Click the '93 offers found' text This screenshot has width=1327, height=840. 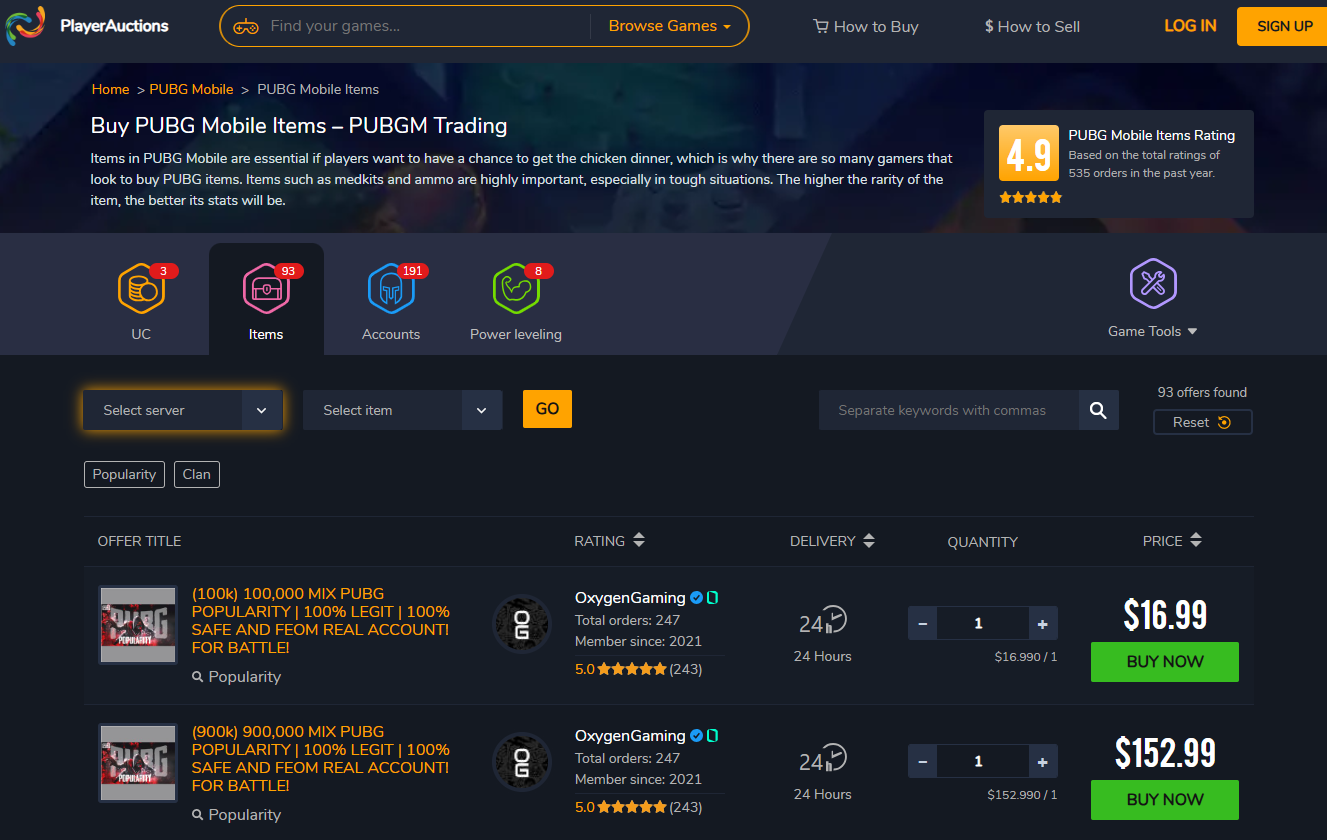pos(1202,392)
